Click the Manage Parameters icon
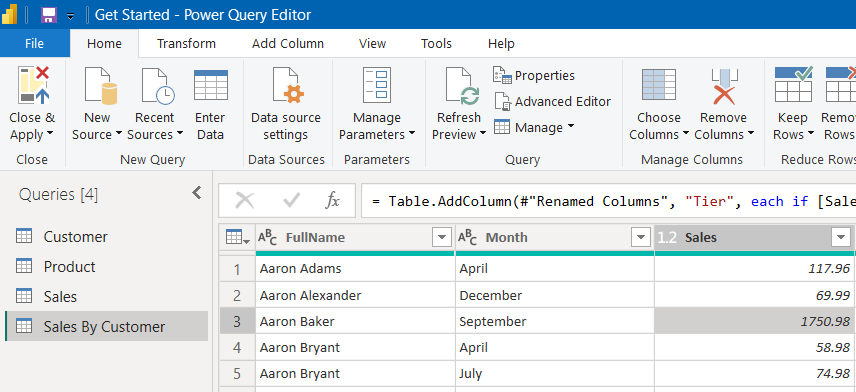 (x=377, y=85)
